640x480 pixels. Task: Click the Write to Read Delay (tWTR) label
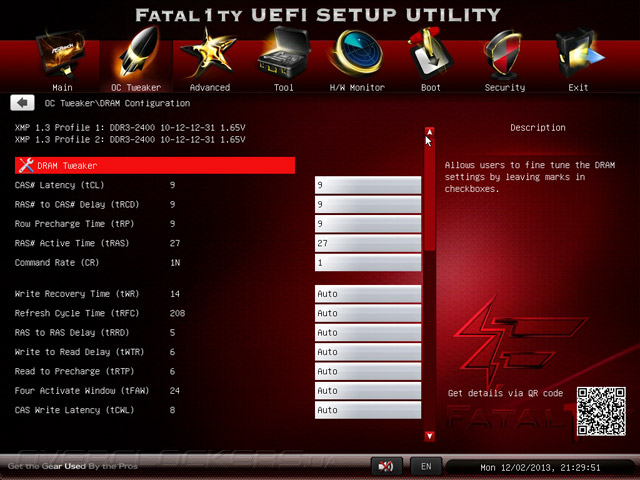pos(80,352)
